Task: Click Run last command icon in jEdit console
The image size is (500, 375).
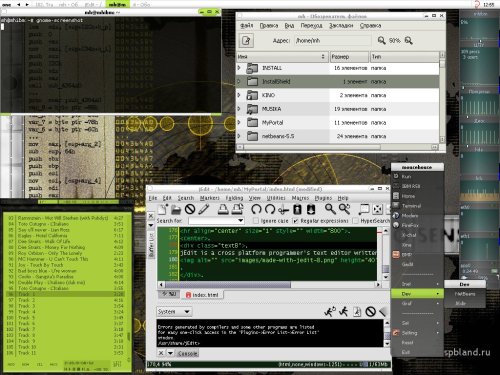Action: (330, 312)
